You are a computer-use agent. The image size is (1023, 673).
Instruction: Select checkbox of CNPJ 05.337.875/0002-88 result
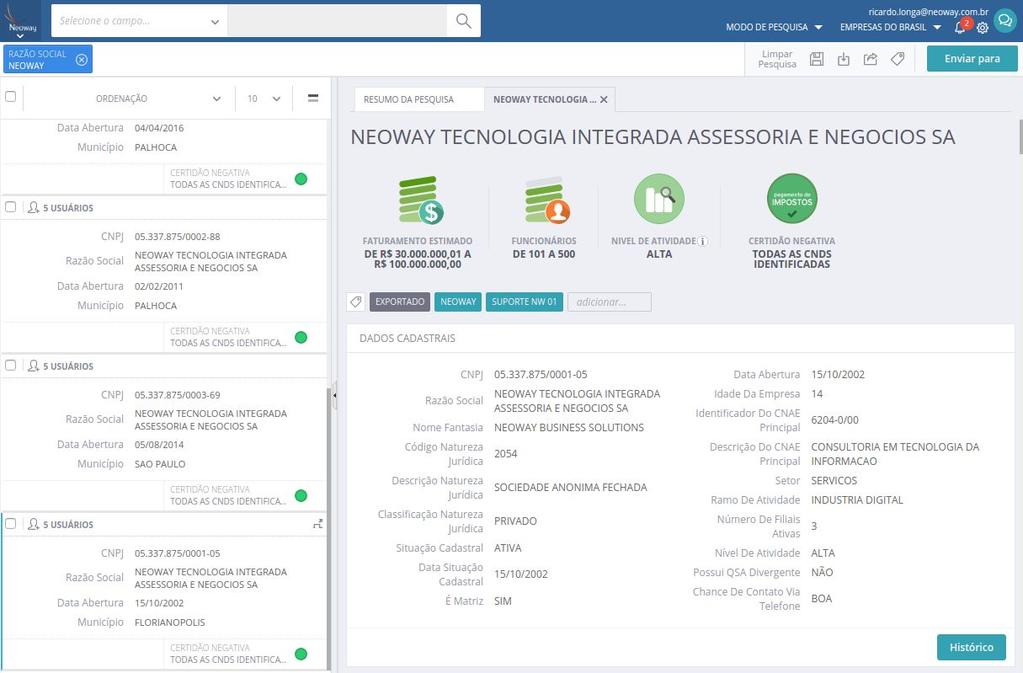(12, 207)
